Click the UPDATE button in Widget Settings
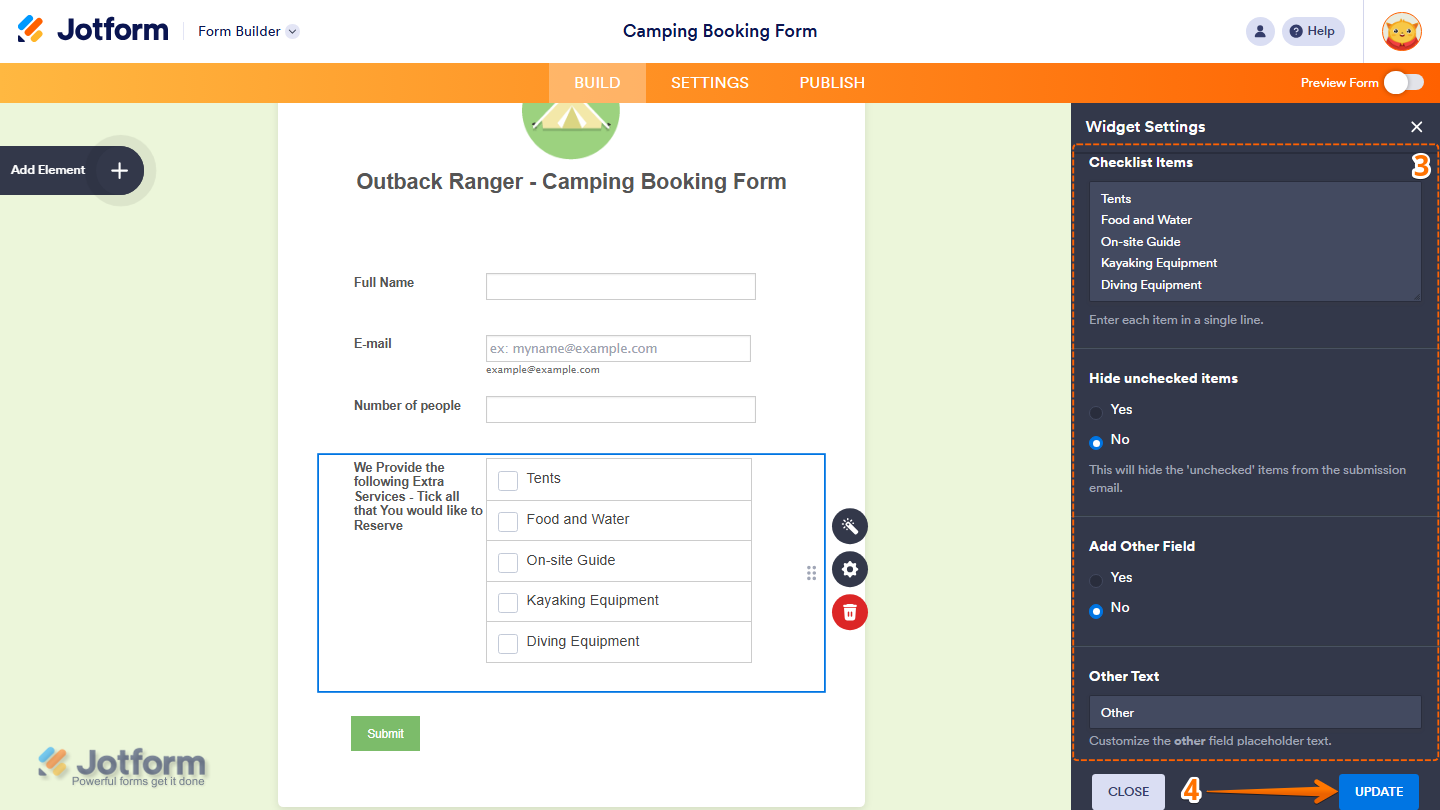Image resolution: width=1440 pixels, height=810 pixels. point(1378,790)
